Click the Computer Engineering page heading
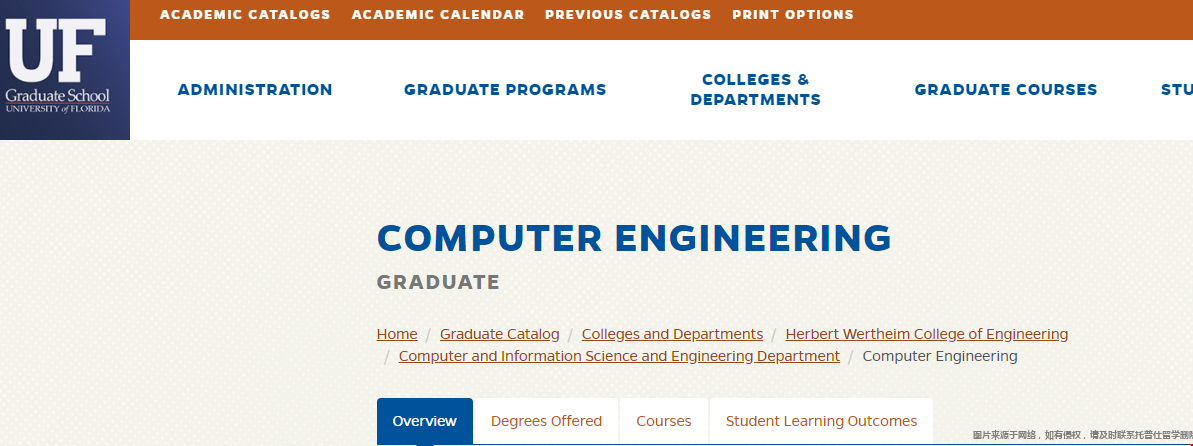Screen dimensions: 1193x446 tap(634, 238)
